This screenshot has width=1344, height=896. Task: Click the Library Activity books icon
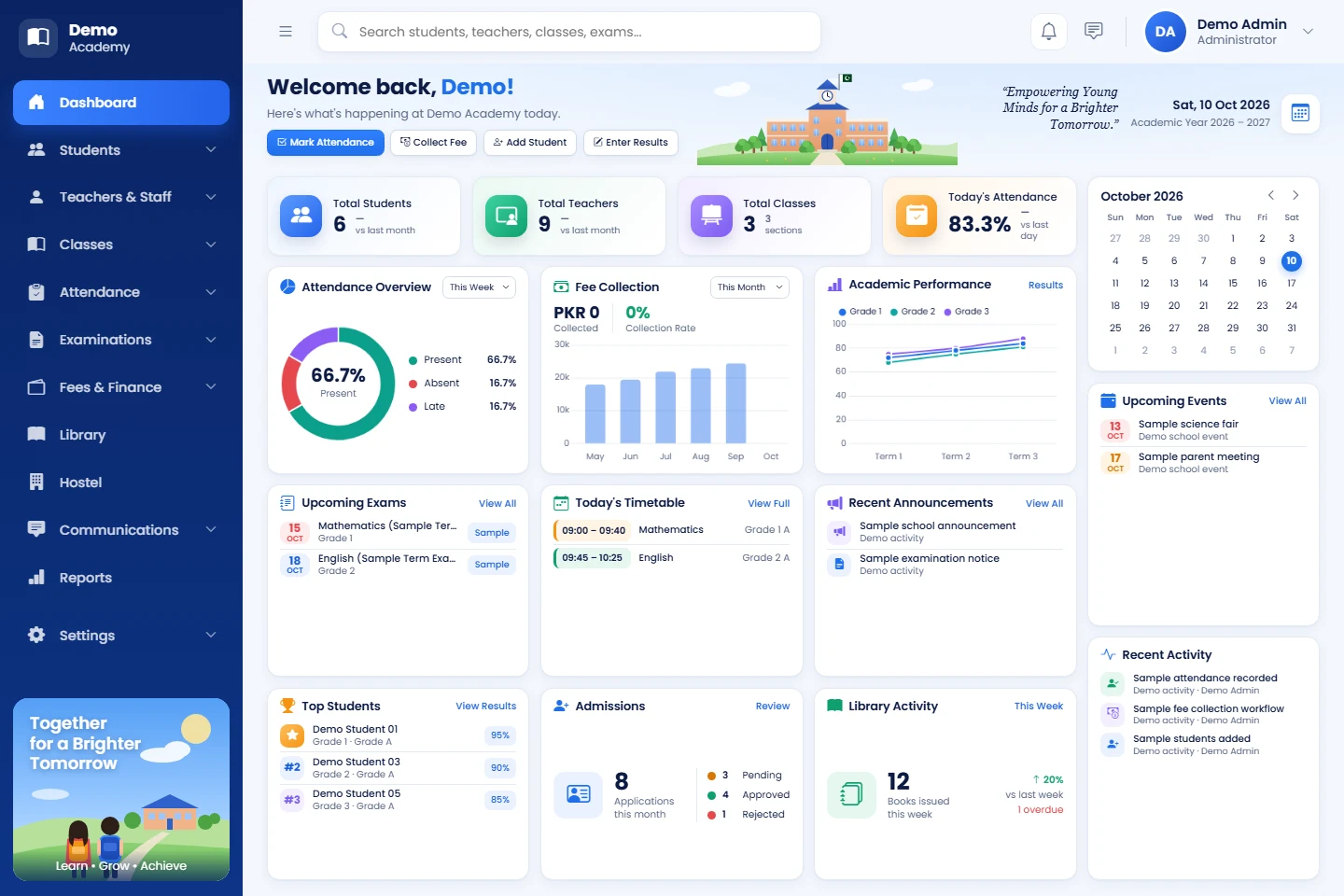point(851,794)
